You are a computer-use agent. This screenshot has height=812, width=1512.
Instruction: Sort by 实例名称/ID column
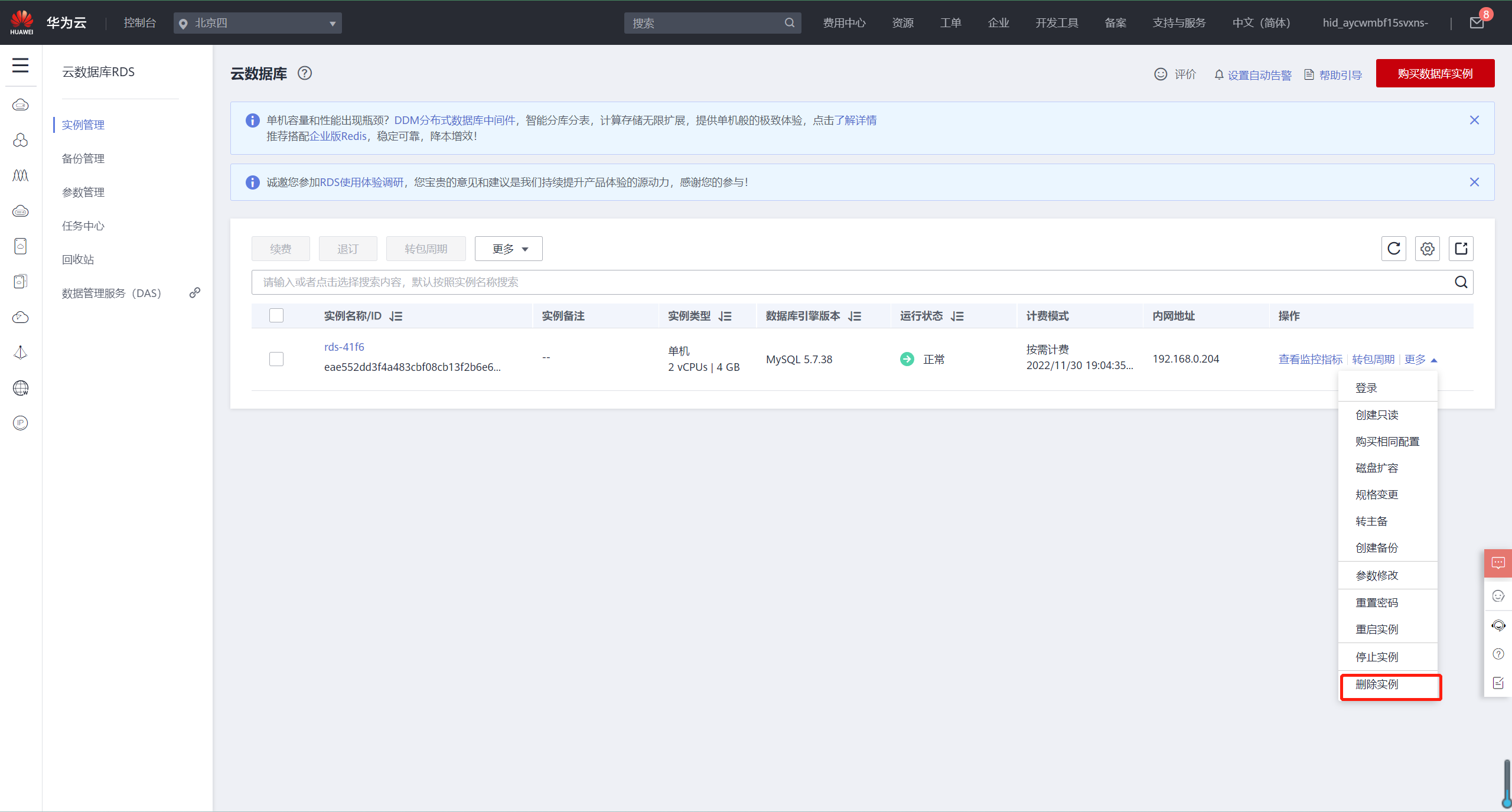[x=396, y=317]
